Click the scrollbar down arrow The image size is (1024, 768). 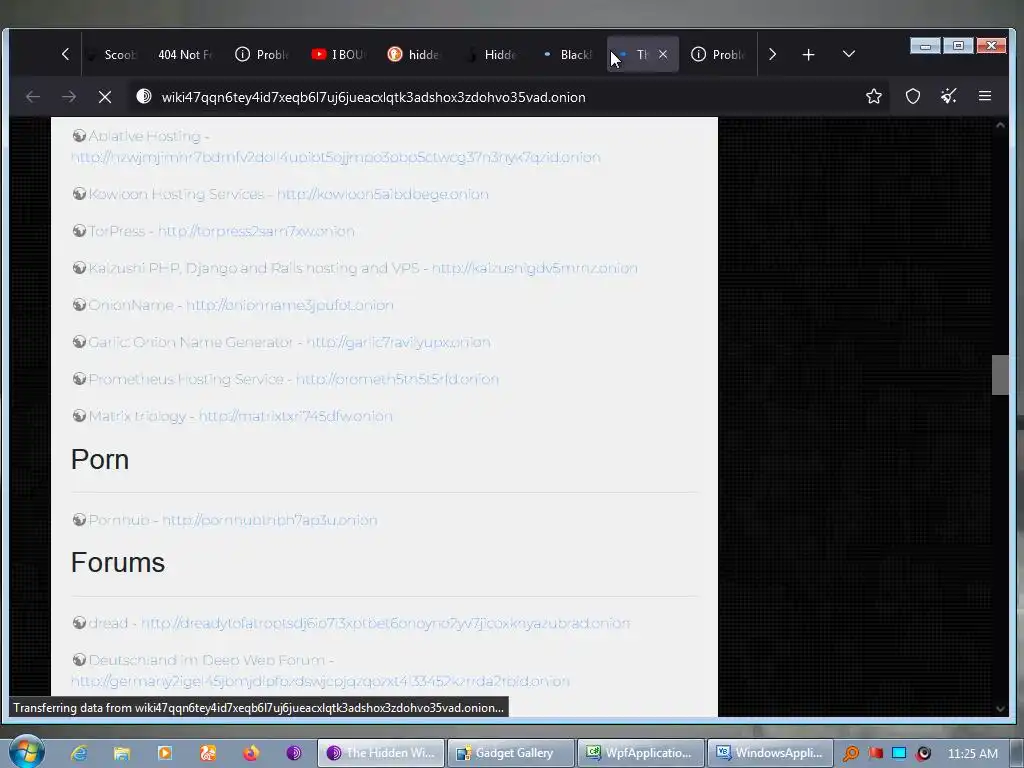tap(1000, 709)
